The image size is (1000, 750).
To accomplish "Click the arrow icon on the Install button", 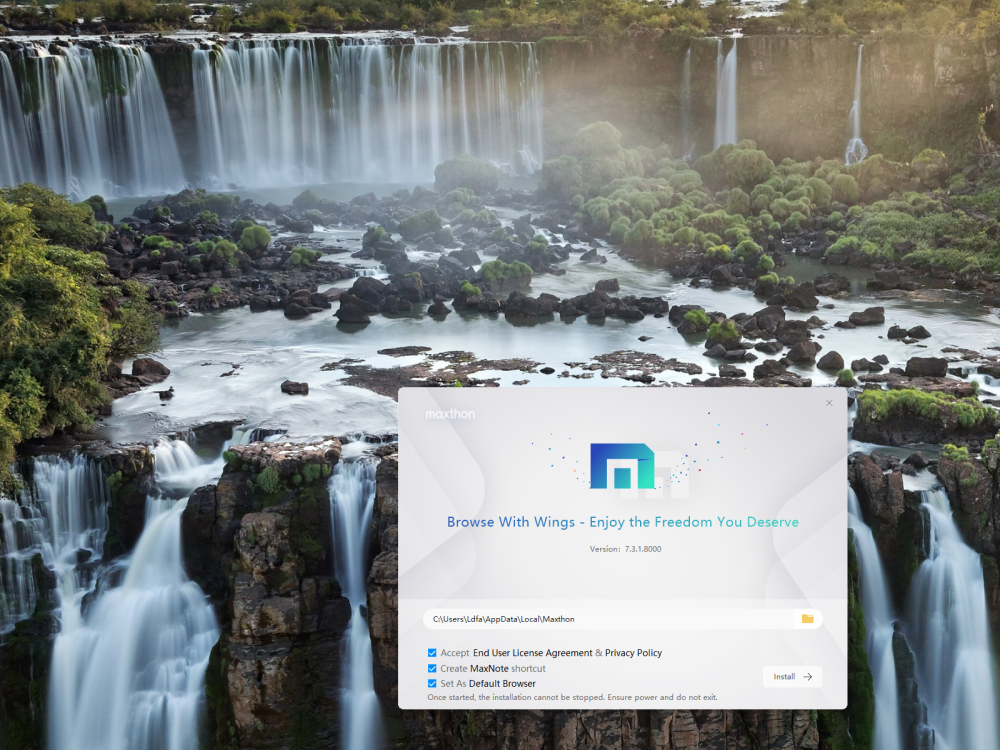I will (807, 677).
